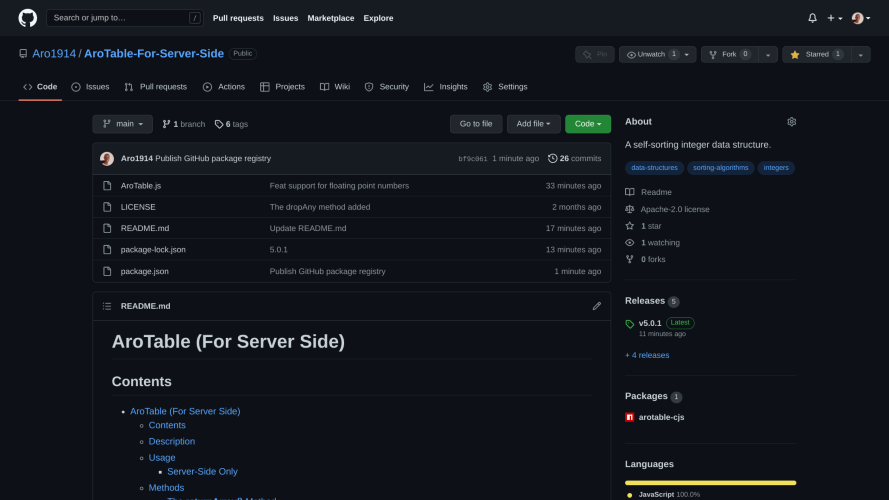The height and width of the screenshot is (500, 889).
Task: Expand the Starred lists dropdown arrow
Action: pyautogui.click(x=861, y=54)
